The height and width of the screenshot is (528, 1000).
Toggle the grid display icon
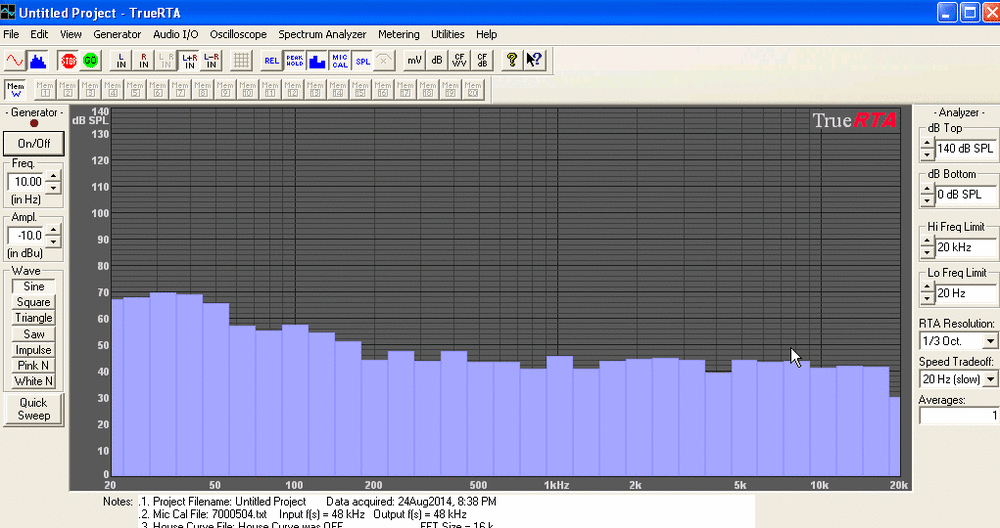[x=241, y=61]
